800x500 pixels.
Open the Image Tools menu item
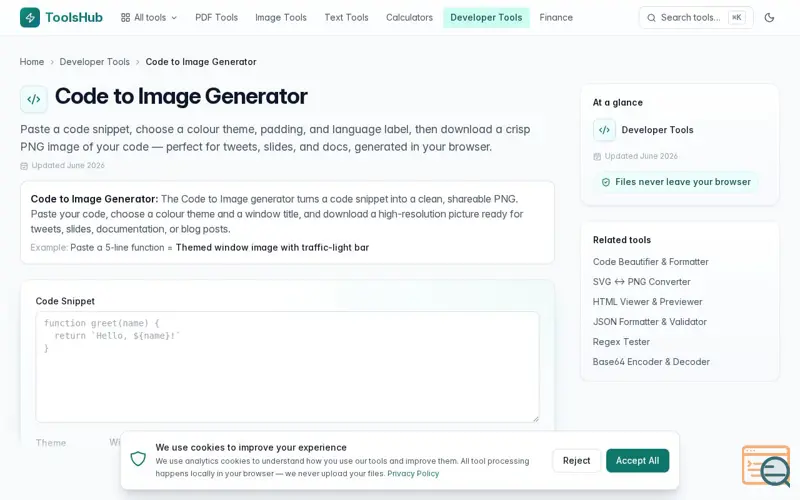click(x=281, y=17)
